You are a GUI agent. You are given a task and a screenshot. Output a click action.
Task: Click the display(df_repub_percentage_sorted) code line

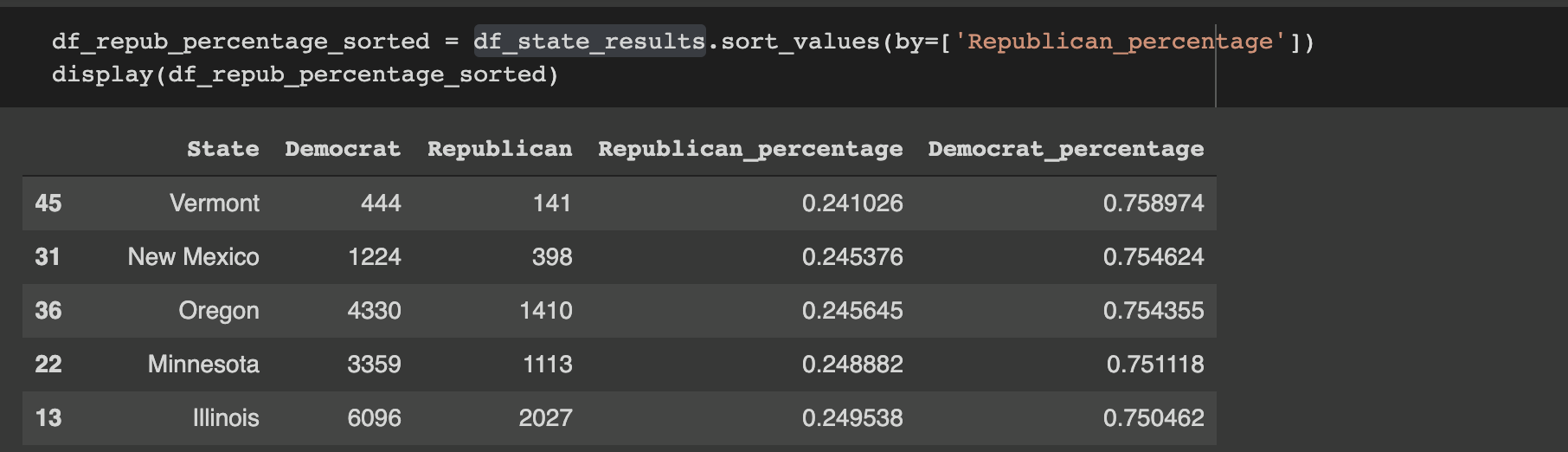click(305, 74)
